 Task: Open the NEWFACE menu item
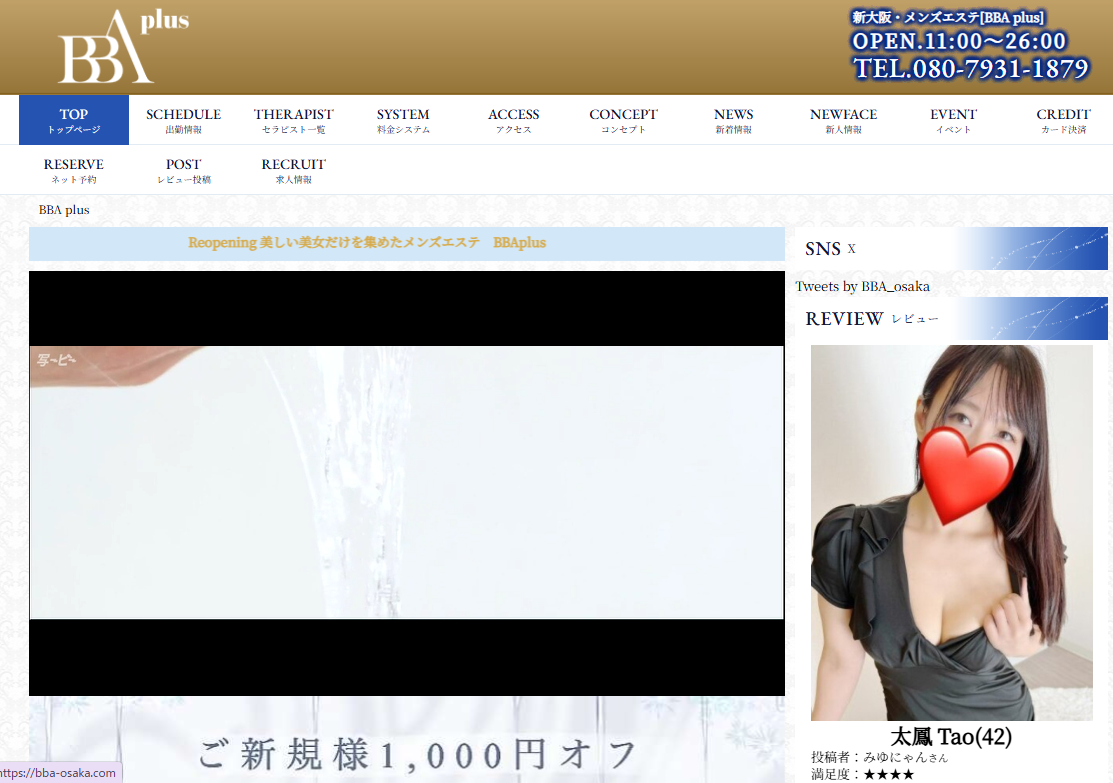(843, 120)
